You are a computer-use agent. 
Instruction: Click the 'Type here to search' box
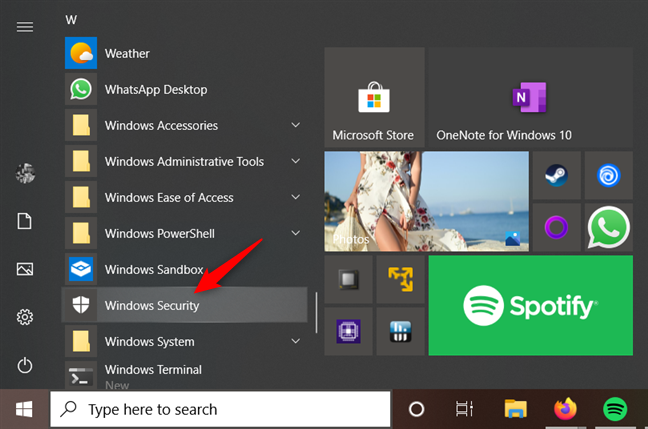pyautogui.click(x=220, y=409)
